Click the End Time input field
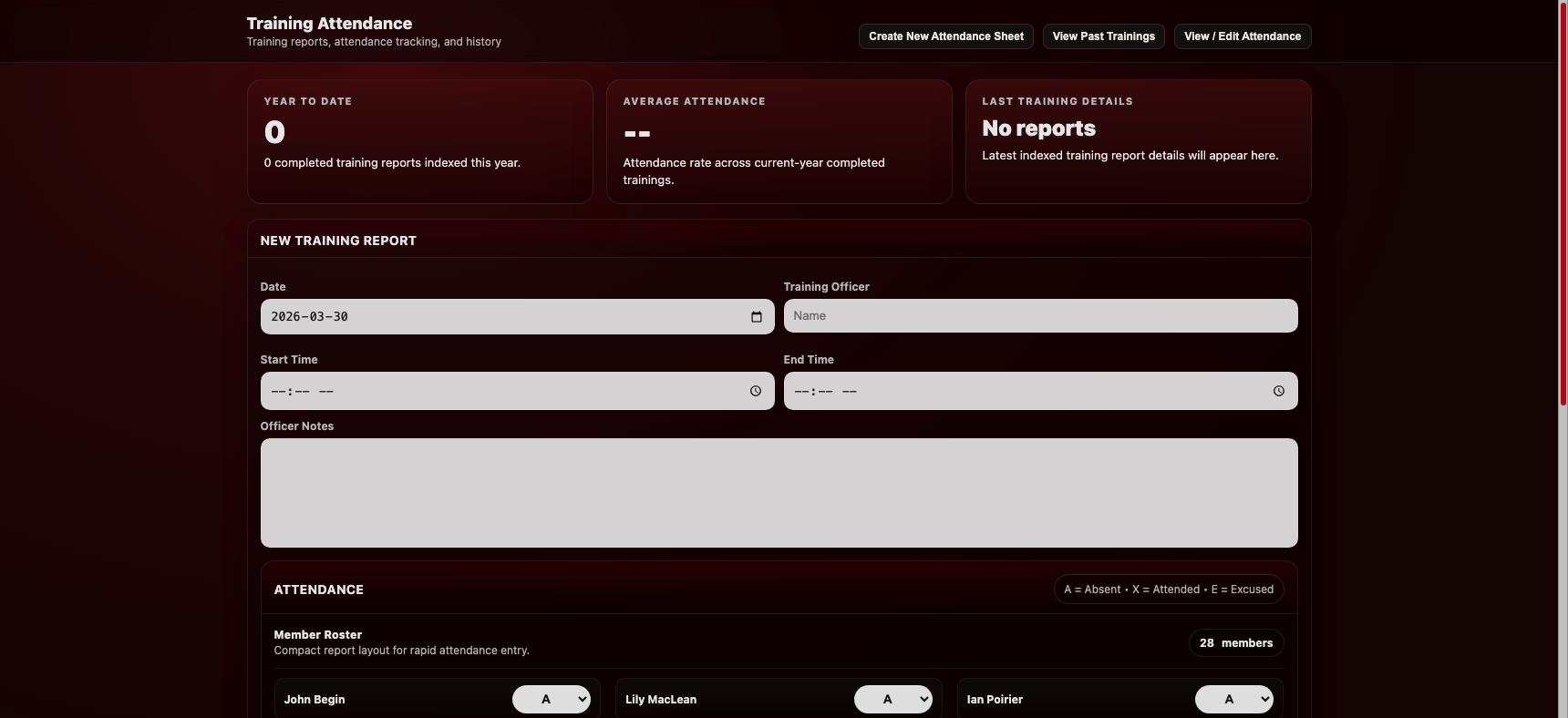1568x718 pixels. tap(1021, 391)
